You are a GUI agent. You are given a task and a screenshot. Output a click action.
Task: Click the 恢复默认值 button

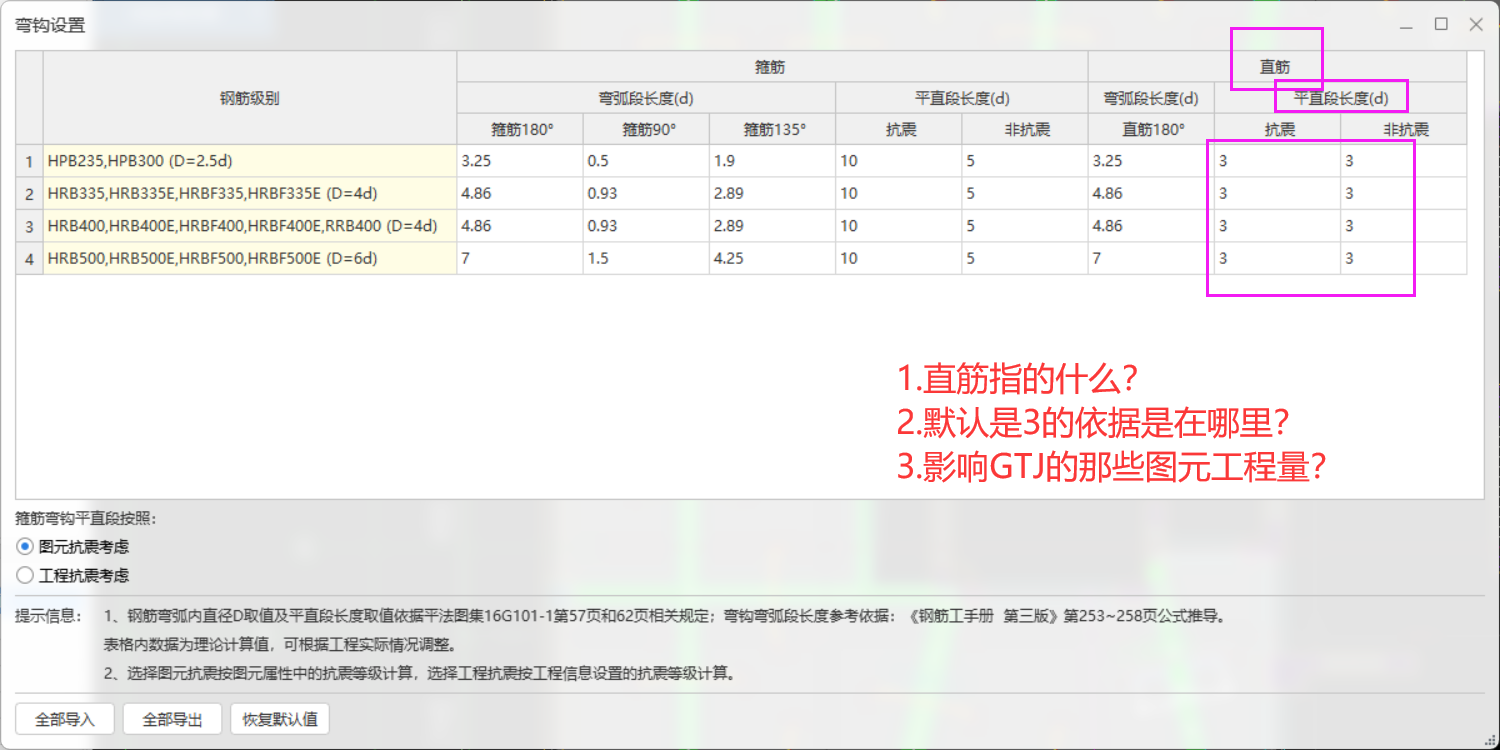pos(280,719)
